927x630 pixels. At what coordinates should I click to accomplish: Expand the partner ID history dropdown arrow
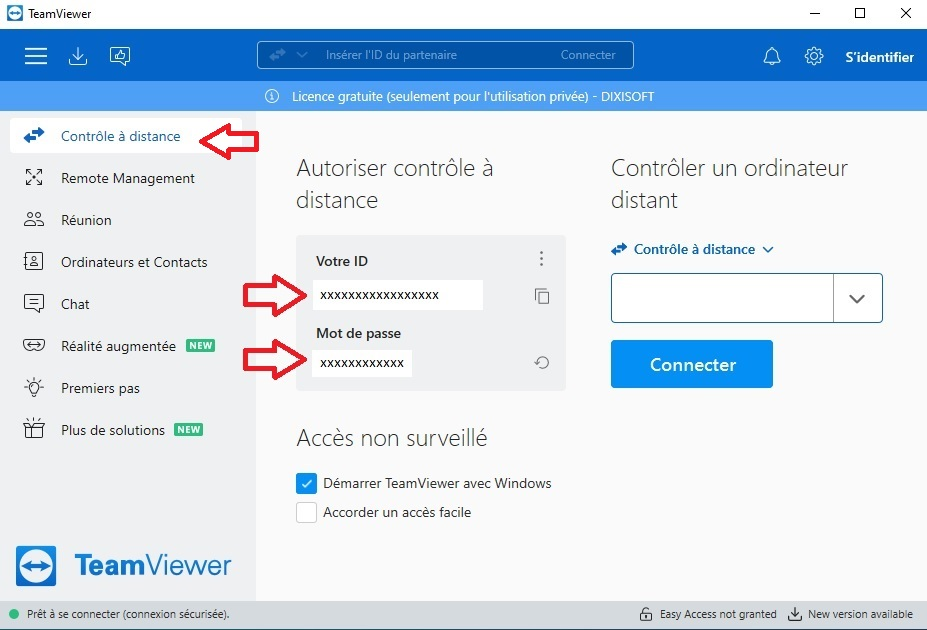pyautogui.click(x=857, y=298)
